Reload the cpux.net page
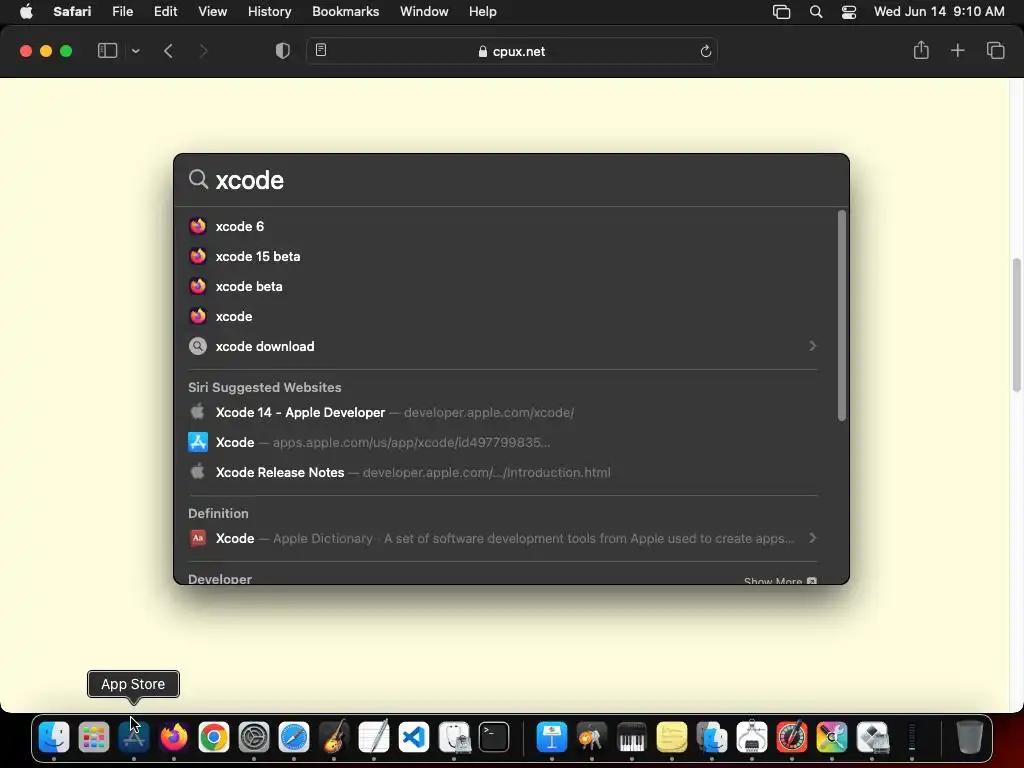The height and width of the screenshot is (768, 1024). click(x=705, y=51)
